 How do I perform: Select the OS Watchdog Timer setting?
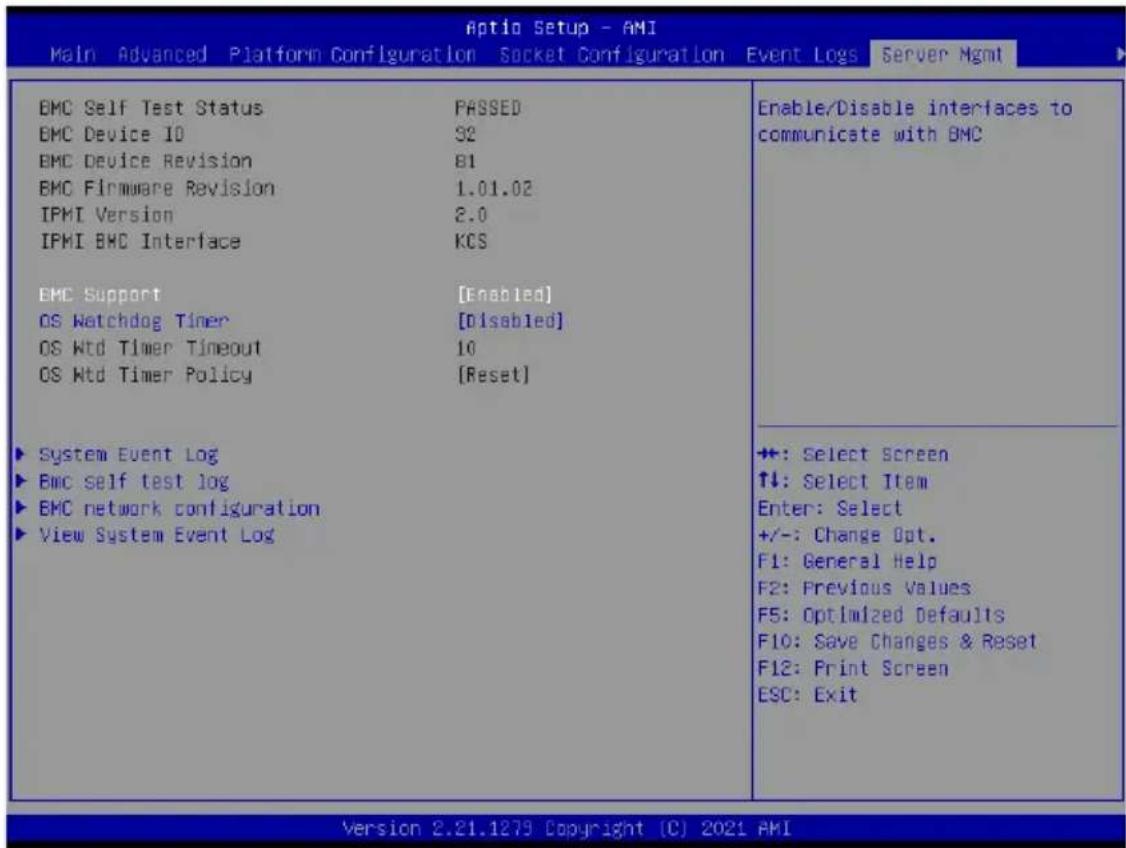pos(134,322)
